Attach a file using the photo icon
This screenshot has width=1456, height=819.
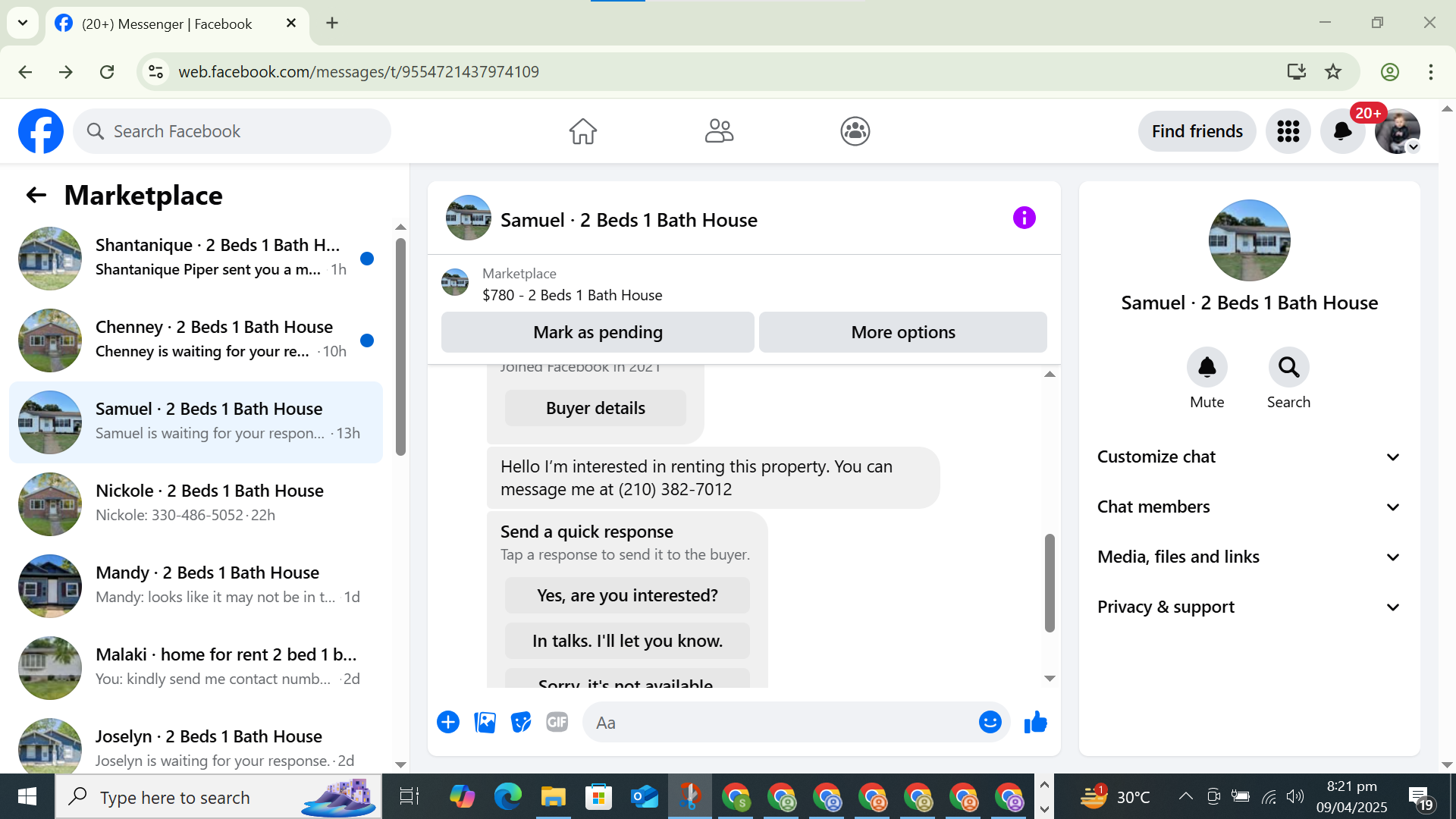point(485,722)
